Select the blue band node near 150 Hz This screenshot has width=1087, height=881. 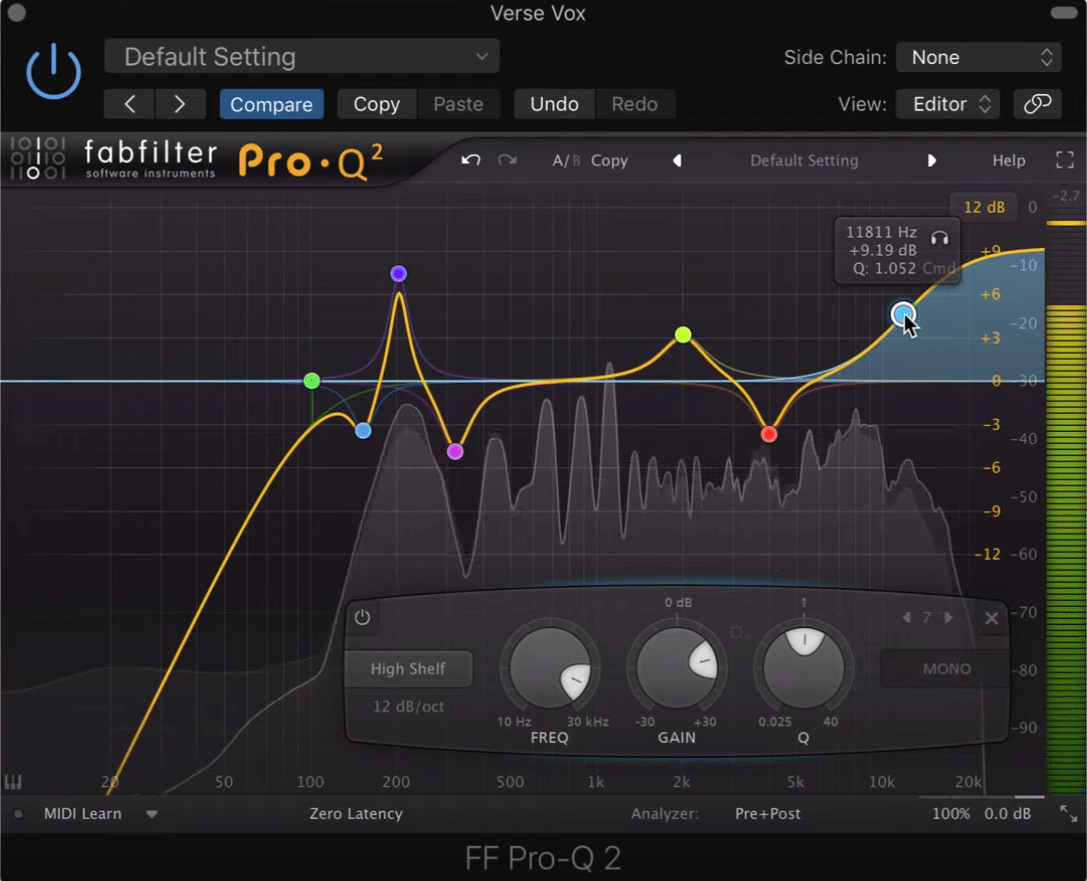coord(363,431)
